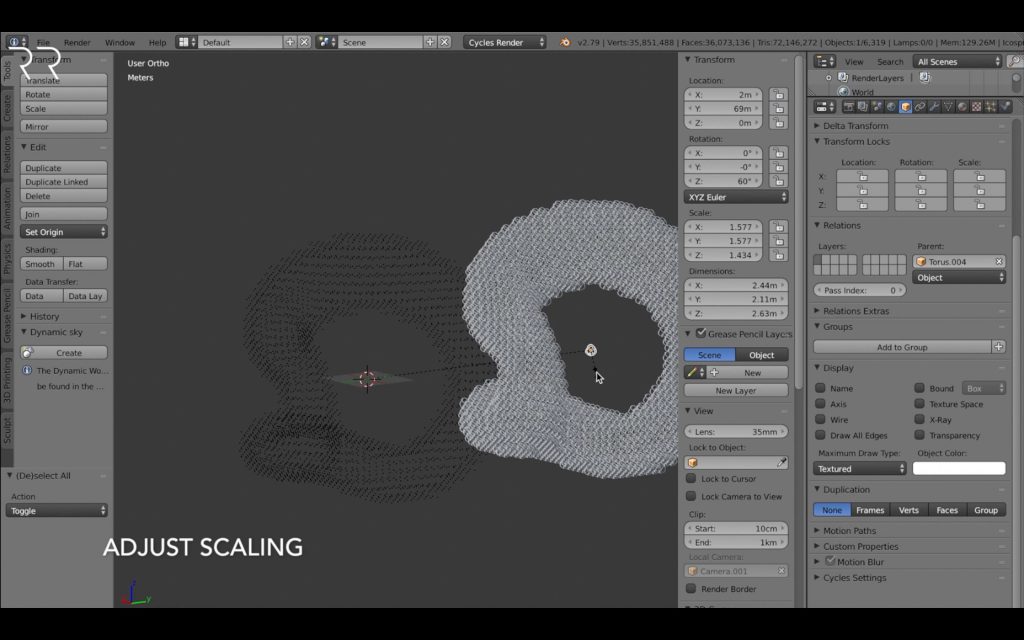Toggle the X-Ray display checkbox
This screenshot has height=640, width=1024.
(x=920, y=419)
